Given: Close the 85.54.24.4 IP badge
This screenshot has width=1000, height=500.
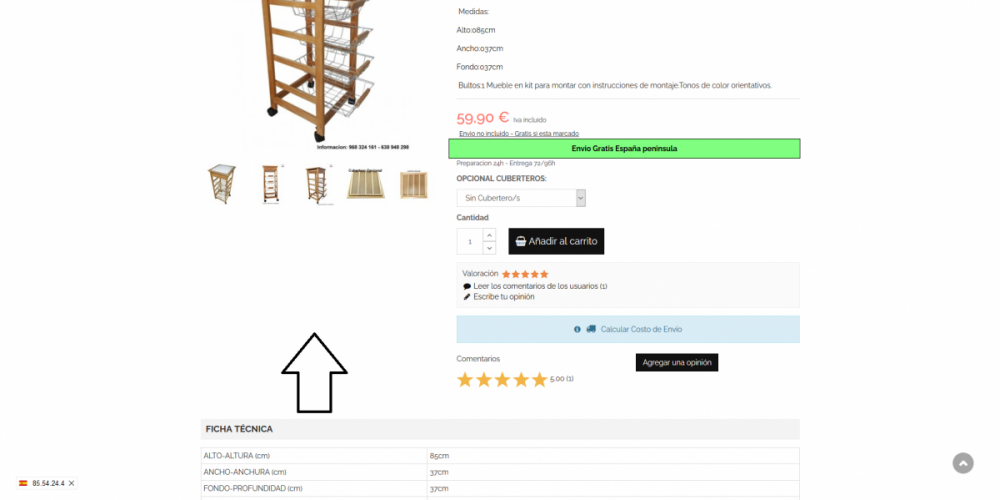Looking at the screenshot, I should point(71,483).
